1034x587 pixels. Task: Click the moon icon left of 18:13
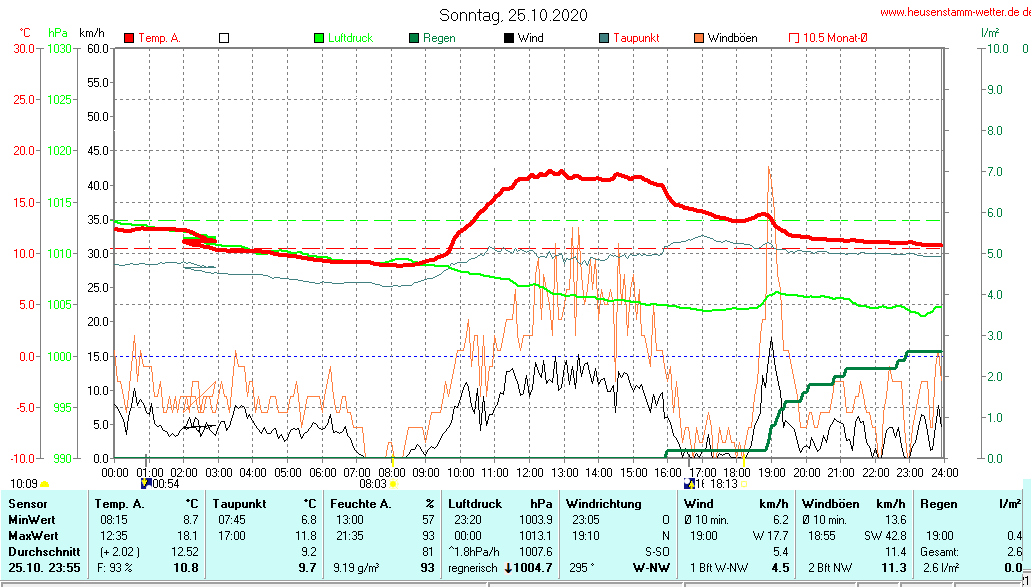689,483
